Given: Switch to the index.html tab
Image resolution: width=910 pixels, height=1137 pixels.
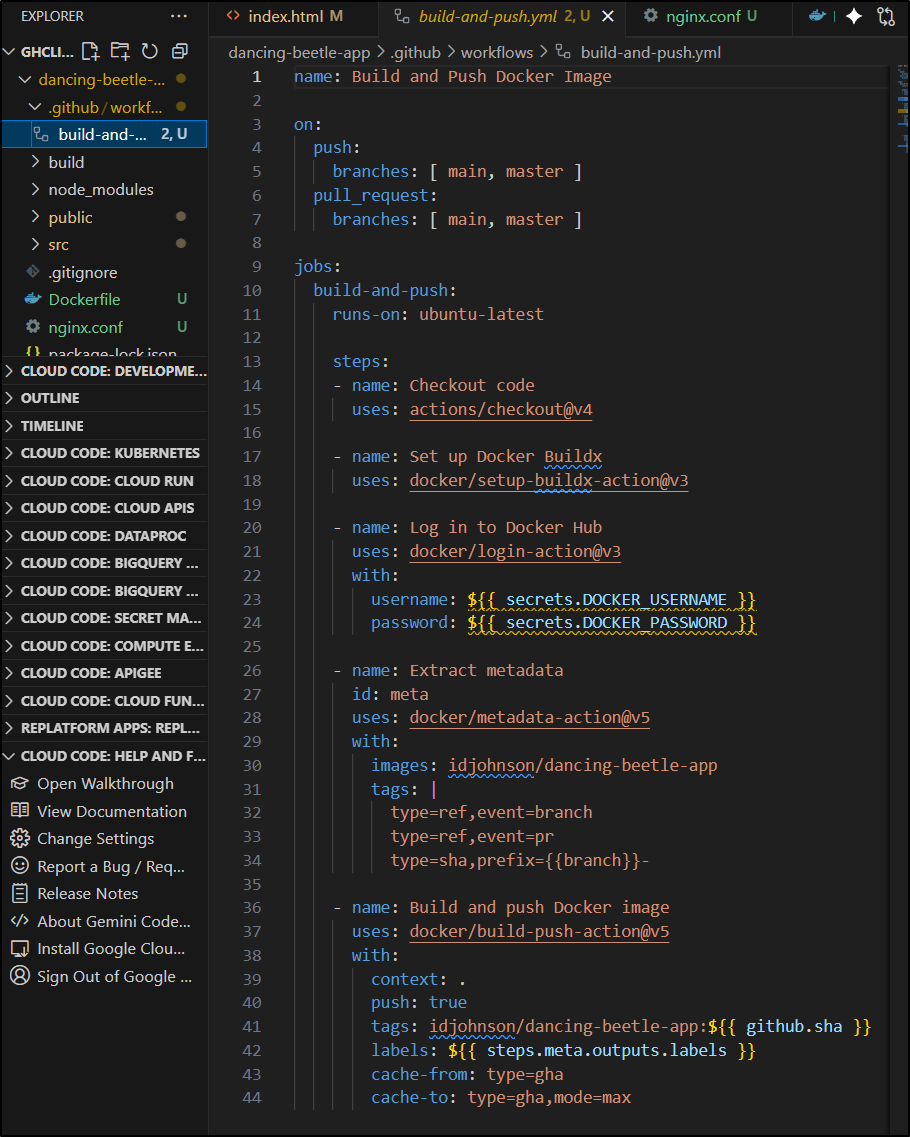Looking at the screenshot, I should click(x=283, y=16).
